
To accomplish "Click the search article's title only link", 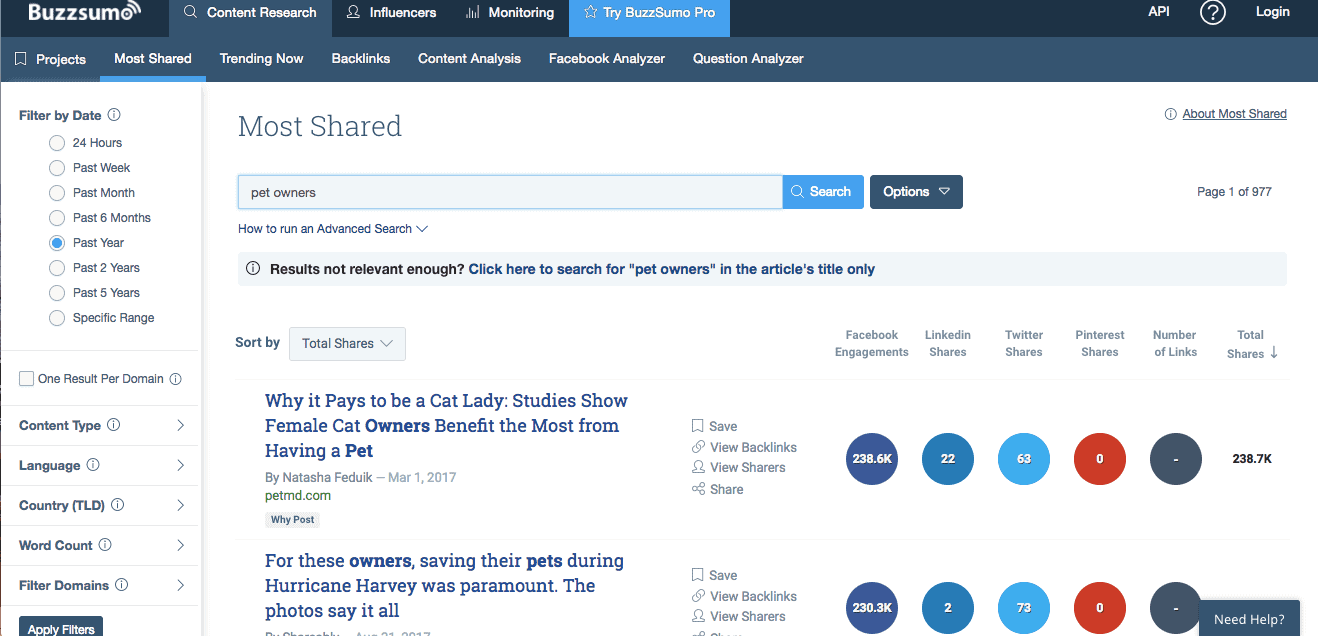I will pyautogui.click(x=671, y=269).
